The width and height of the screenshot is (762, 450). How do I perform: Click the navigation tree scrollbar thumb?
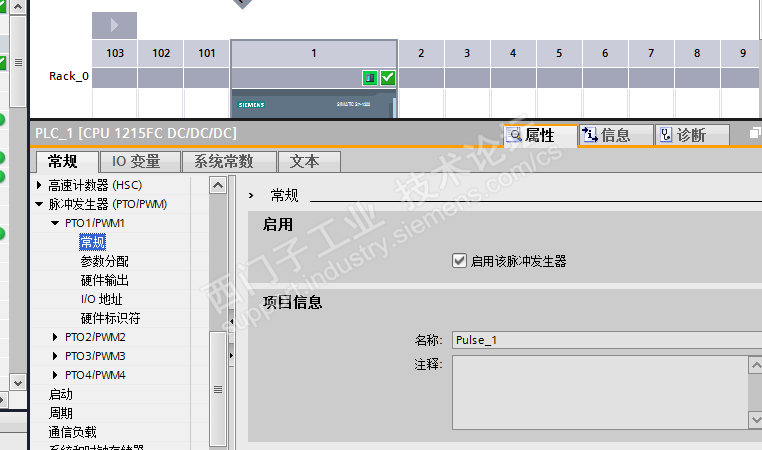[218, 389]
